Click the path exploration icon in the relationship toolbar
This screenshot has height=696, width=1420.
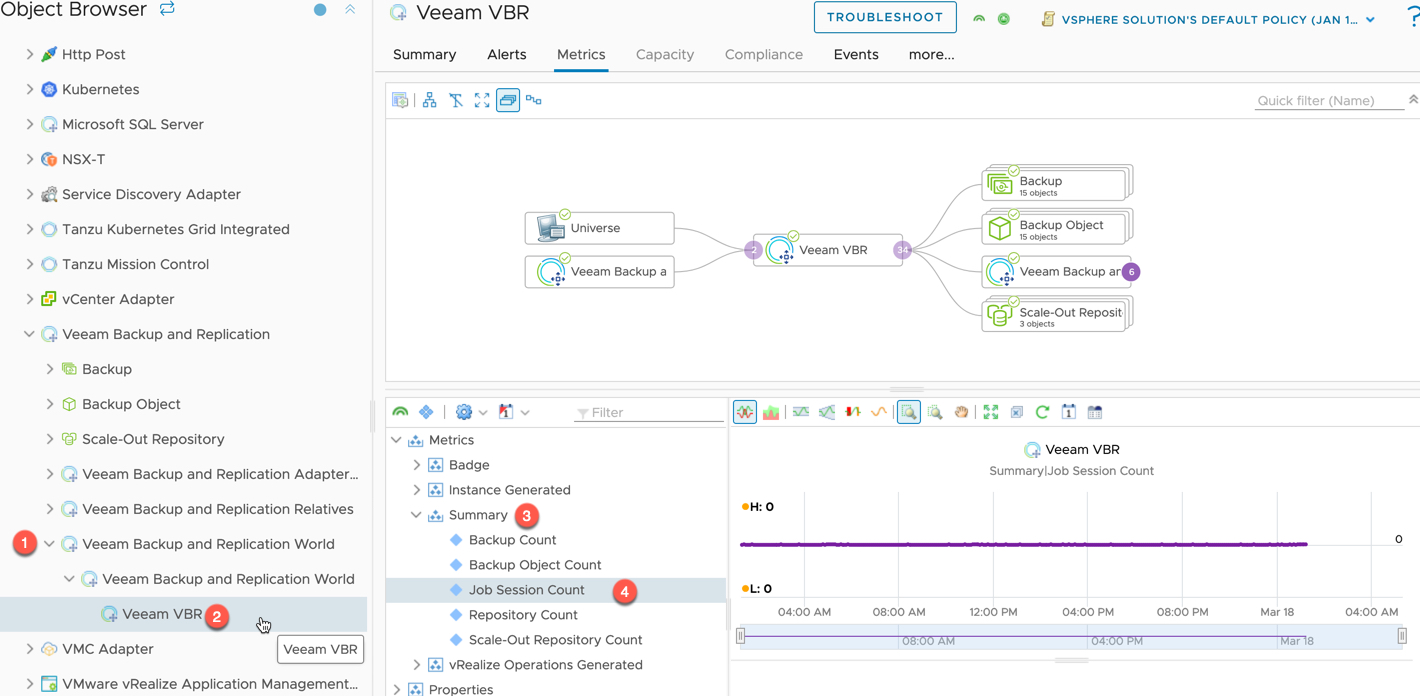point(534,100)
